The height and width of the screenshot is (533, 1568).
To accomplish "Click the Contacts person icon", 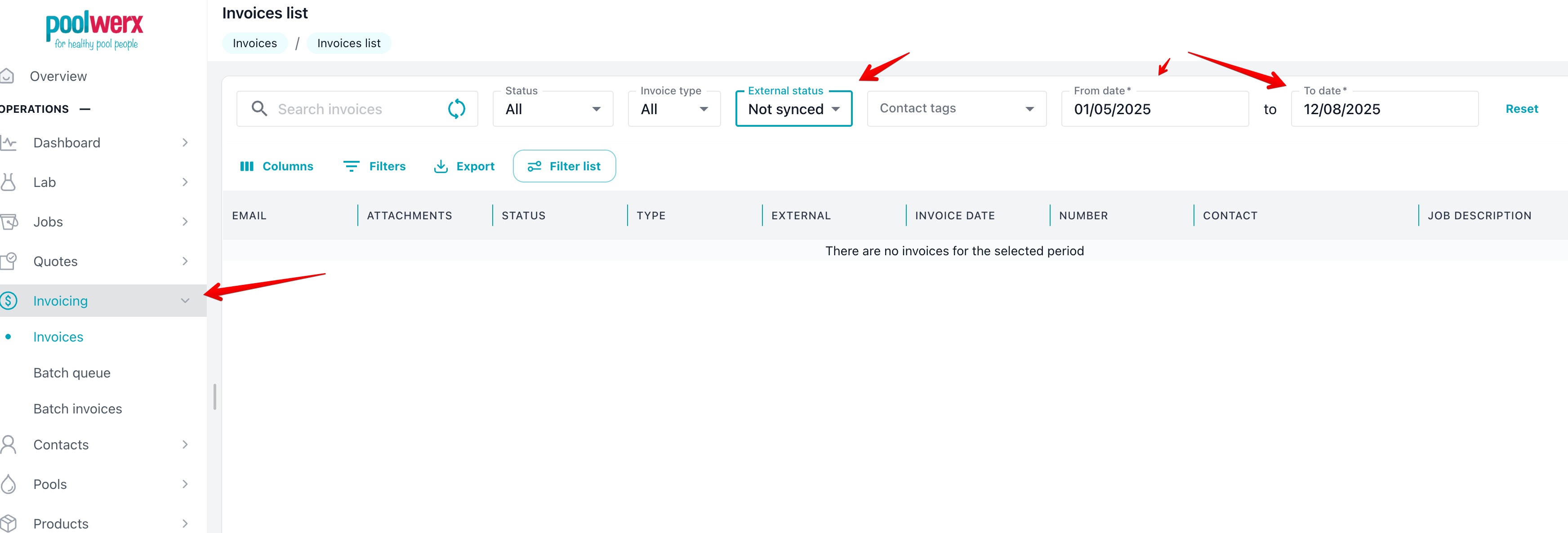I will 9,445.
